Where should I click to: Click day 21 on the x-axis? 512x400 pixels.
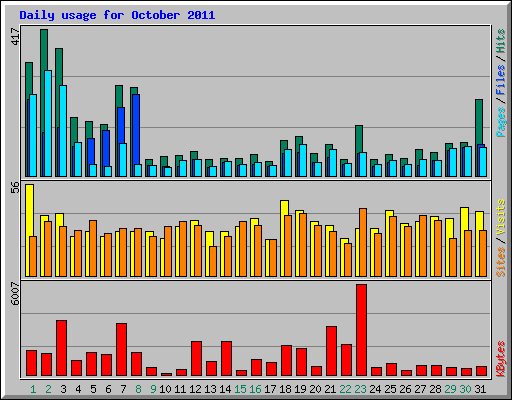330,389
